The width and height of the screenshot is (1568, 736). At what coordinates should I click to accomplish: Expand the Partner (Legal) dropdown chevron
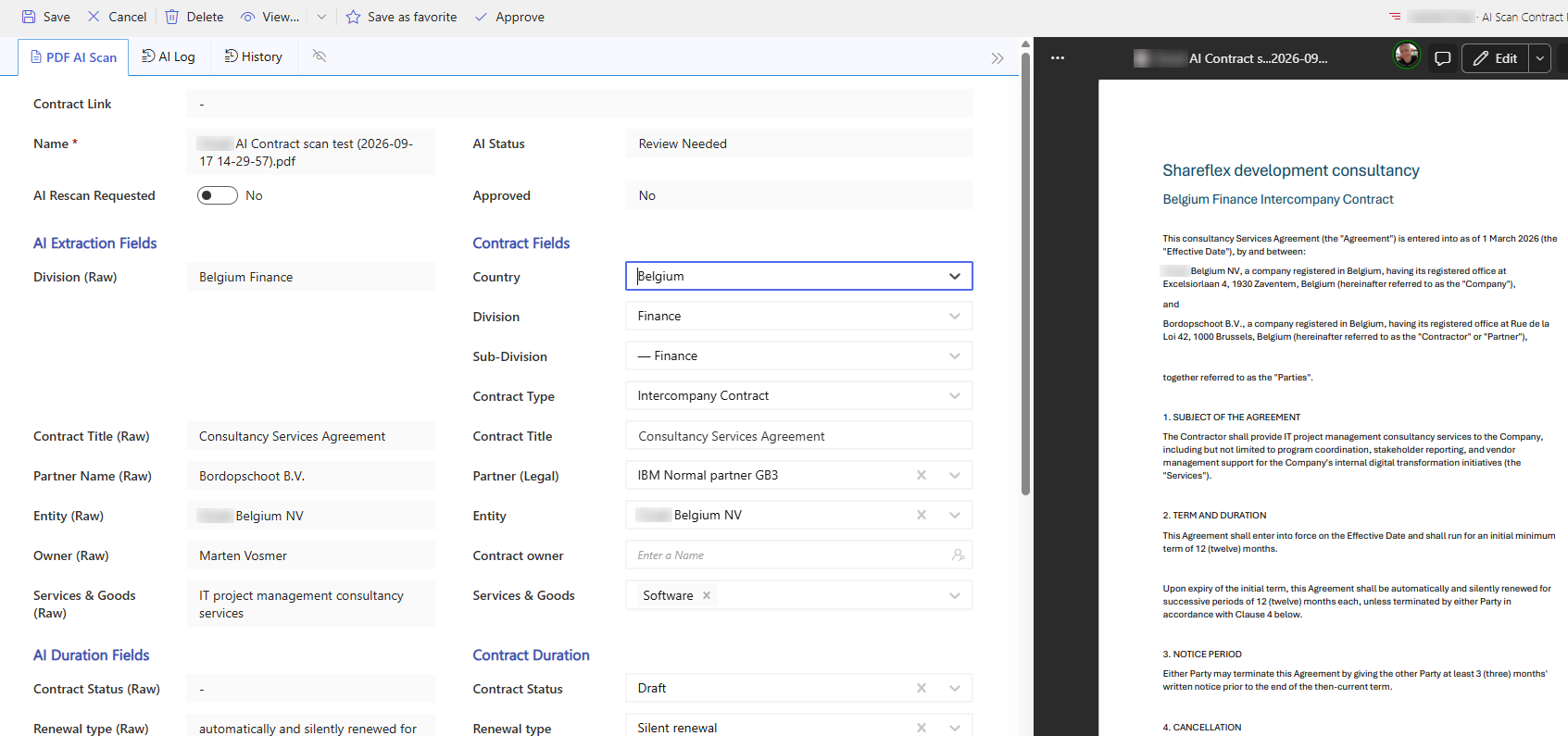955,475
